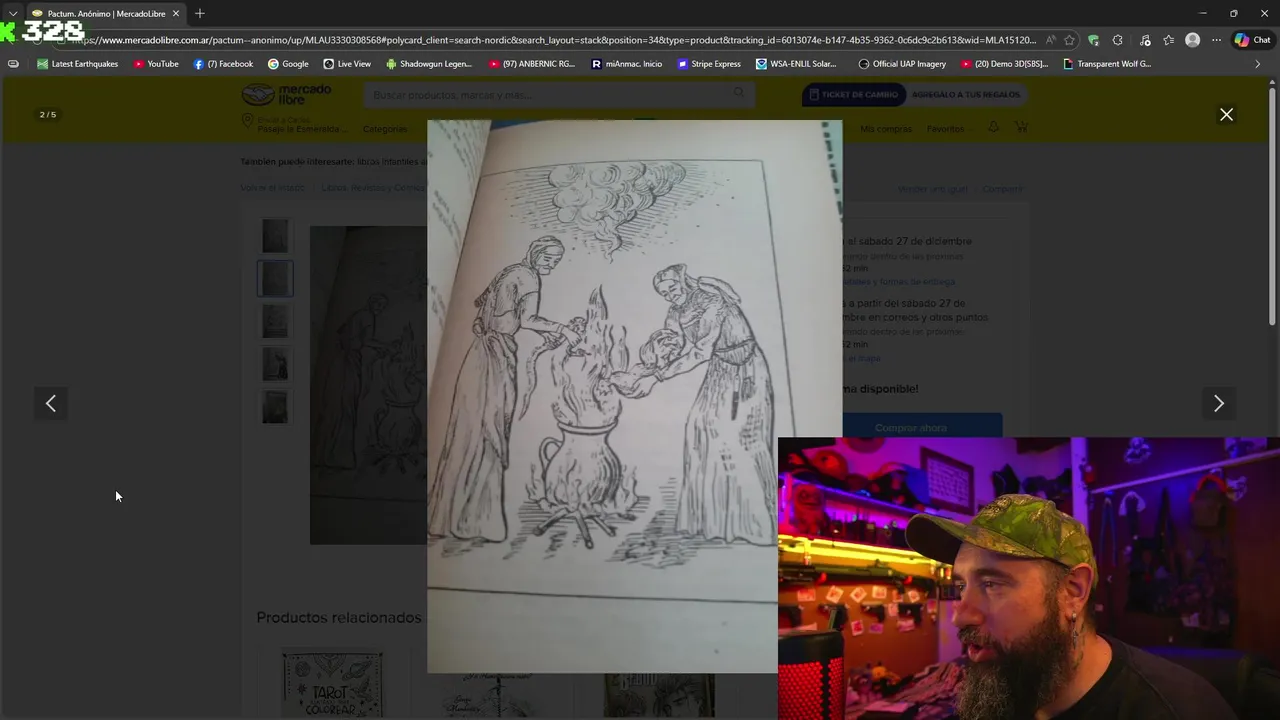Select the fourth product thumbnail
The width and height of the screenshot is (1280, 720).
(275, 365)
